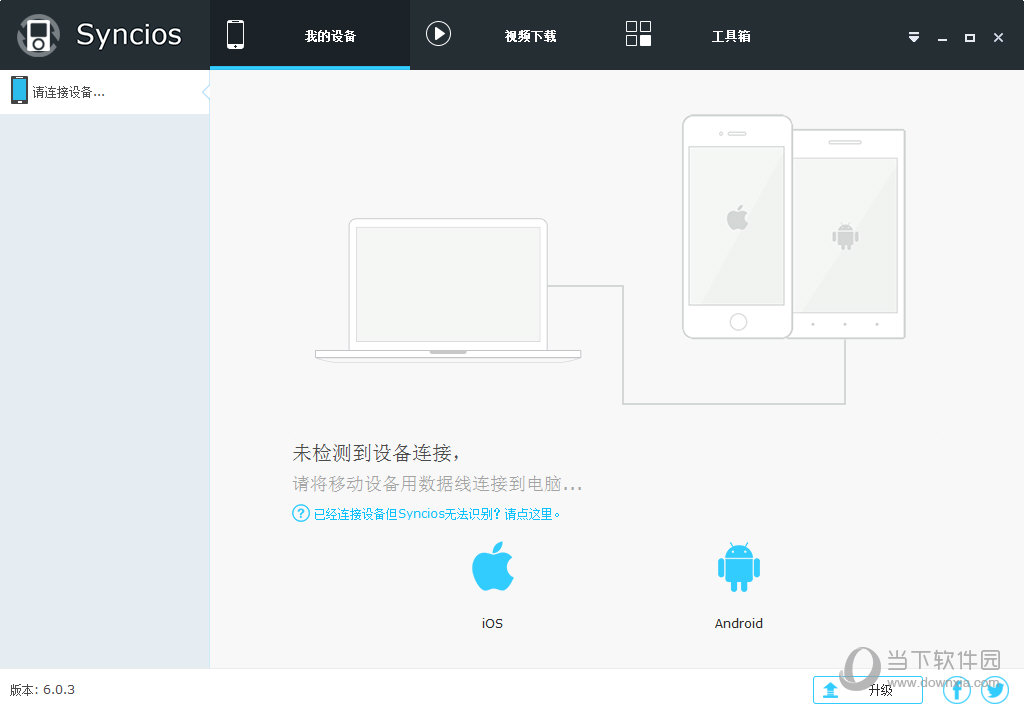Open the title bar dropdown menu arrow

(914, 38)
